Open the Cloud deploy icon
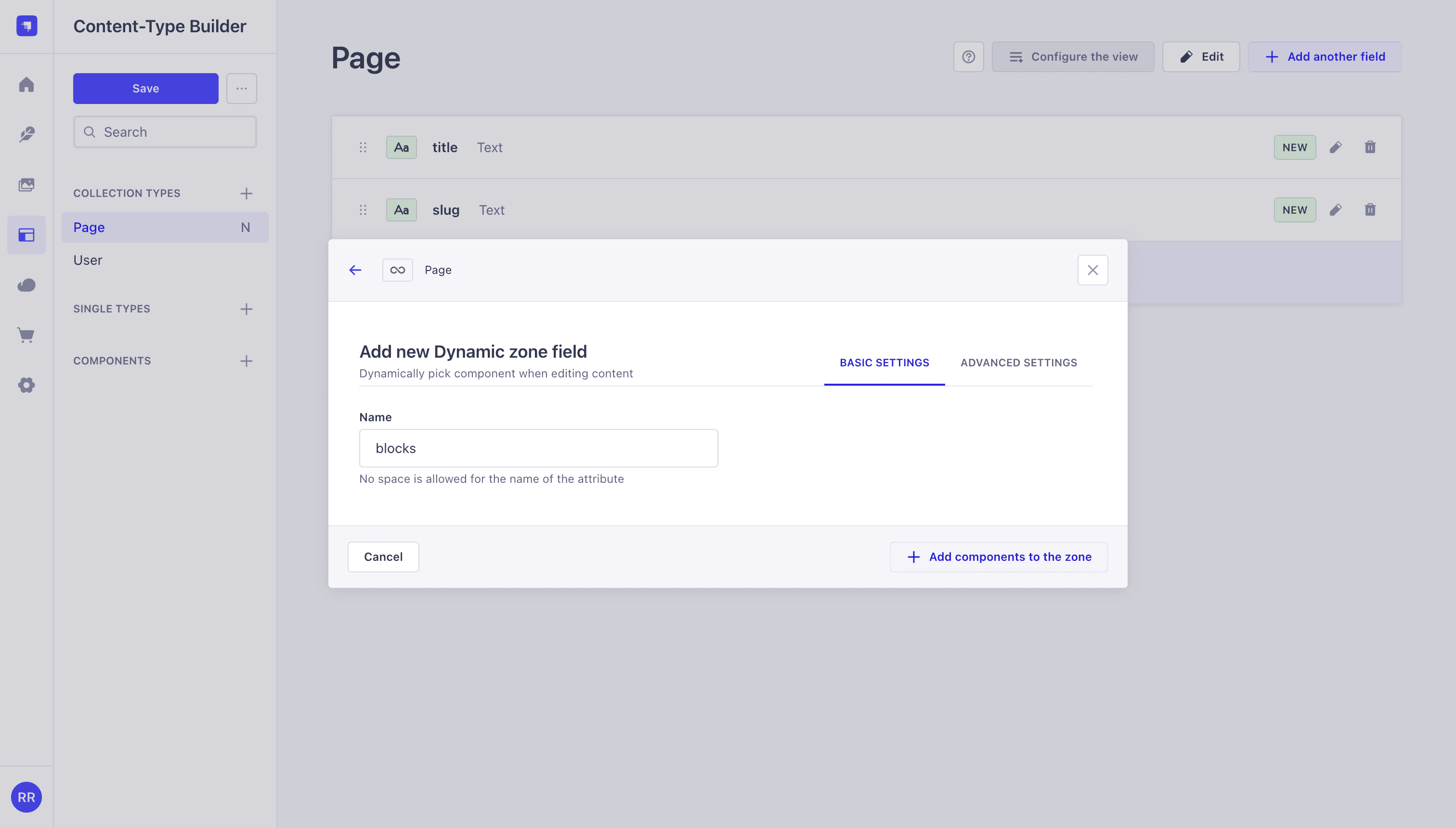Viewport: 1456px width, 828px height. coord(27,285)
